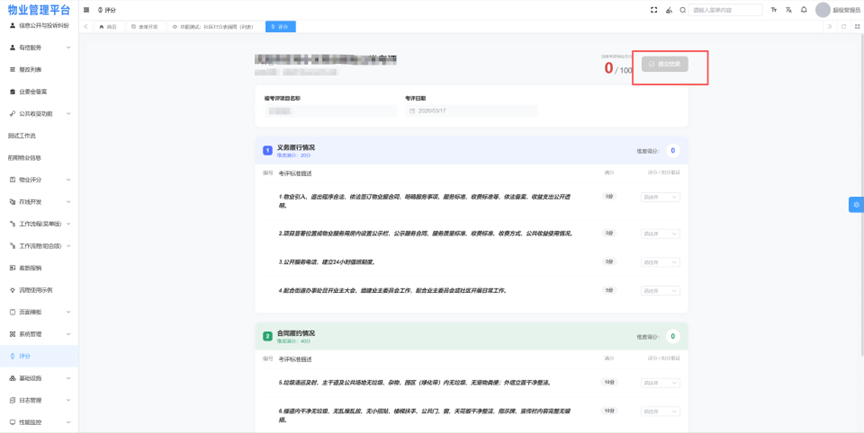Click the user avatar at top right
This screenshot has width=864, height=433.
click(x=823, y=10)
